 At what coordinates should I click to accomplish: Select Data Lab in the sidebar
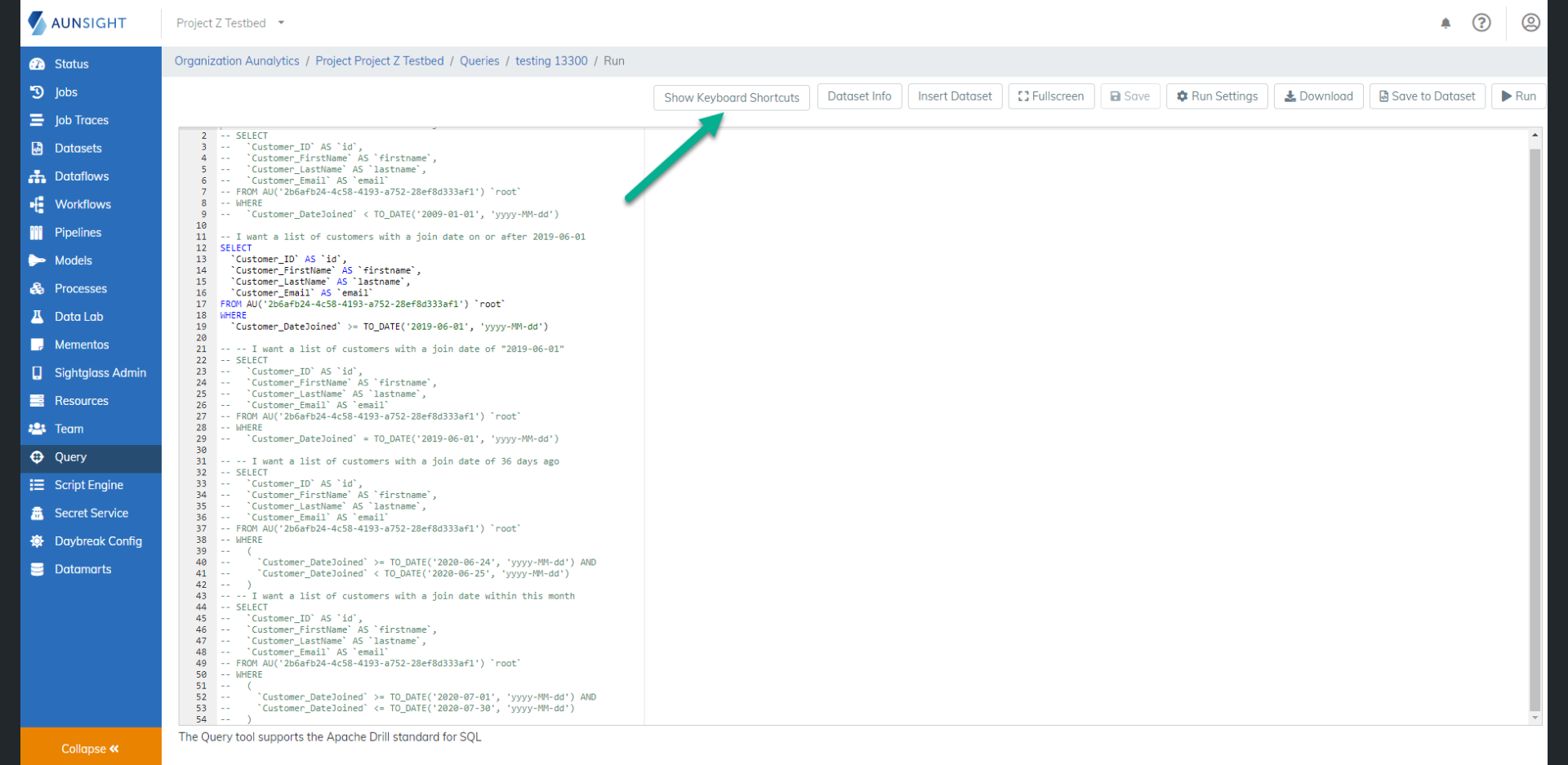point(78,317)
